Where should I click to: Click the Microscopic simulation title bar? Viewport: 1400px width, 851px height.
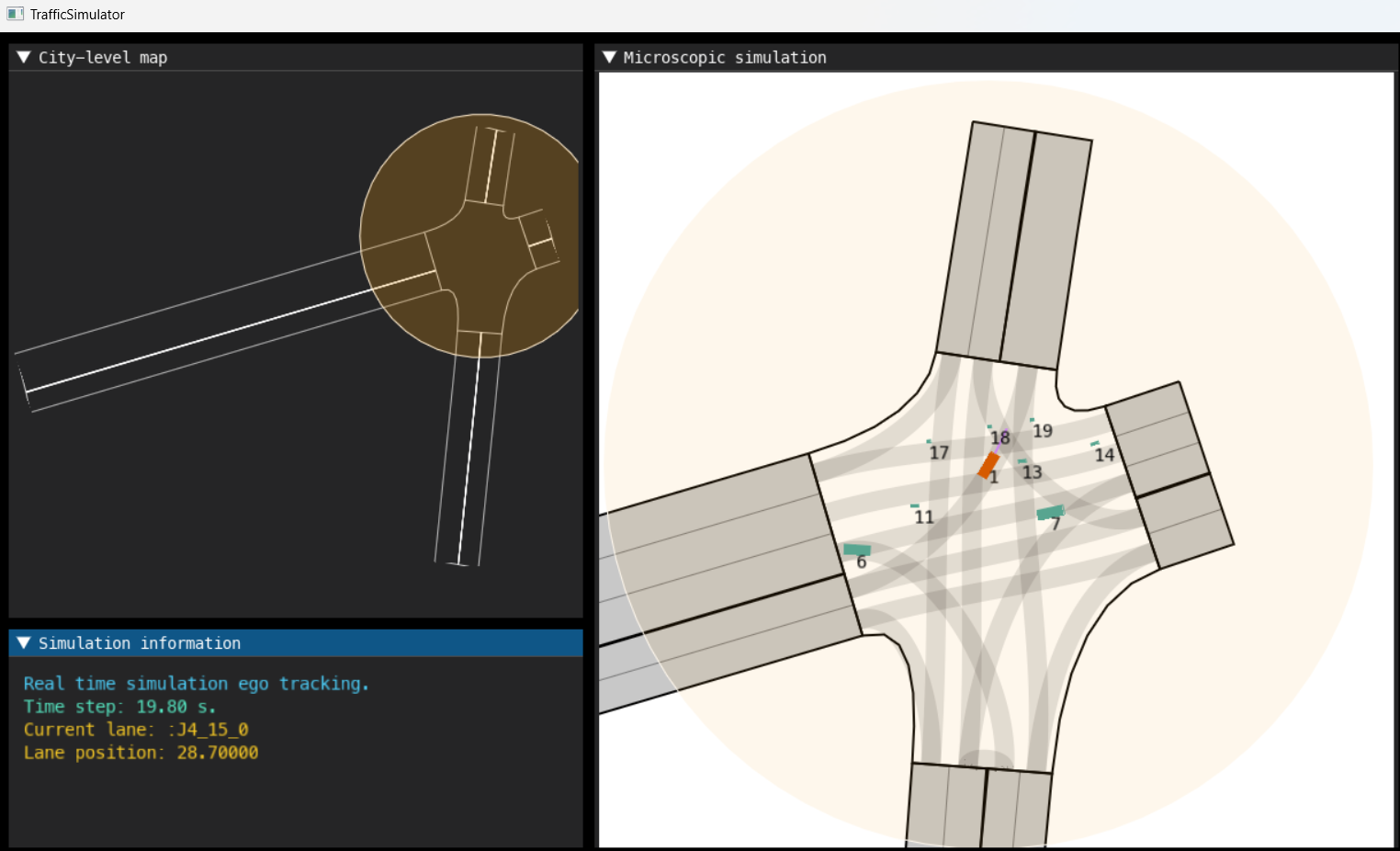tap(996, 57)
